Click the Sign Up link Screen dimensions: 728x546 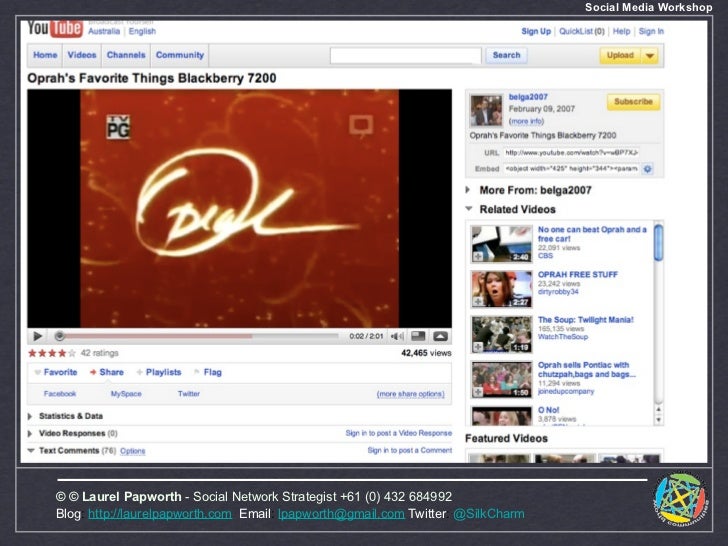click(x=536, y=32)
